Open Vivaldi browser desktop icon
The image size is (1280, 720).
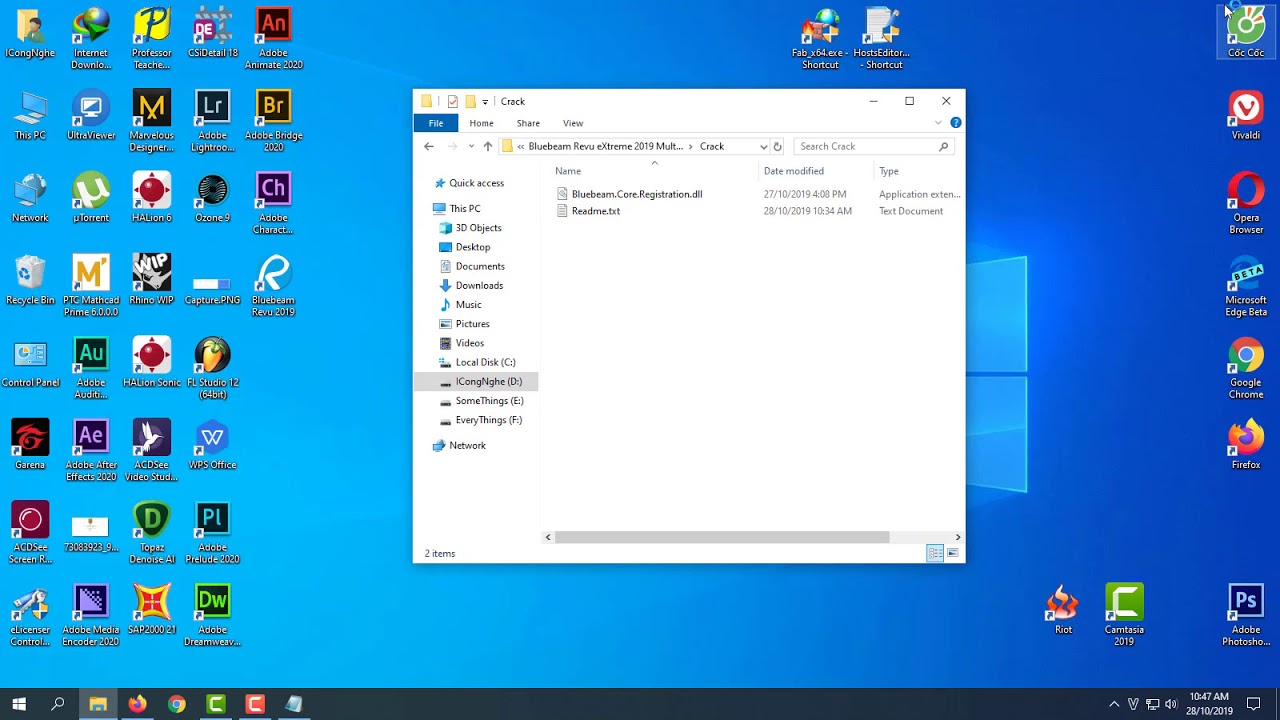pos(1246,115)
